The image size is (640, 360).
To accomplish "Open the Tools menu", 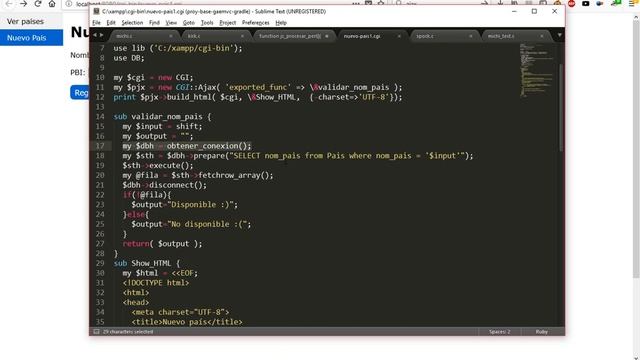I will 207,23.
